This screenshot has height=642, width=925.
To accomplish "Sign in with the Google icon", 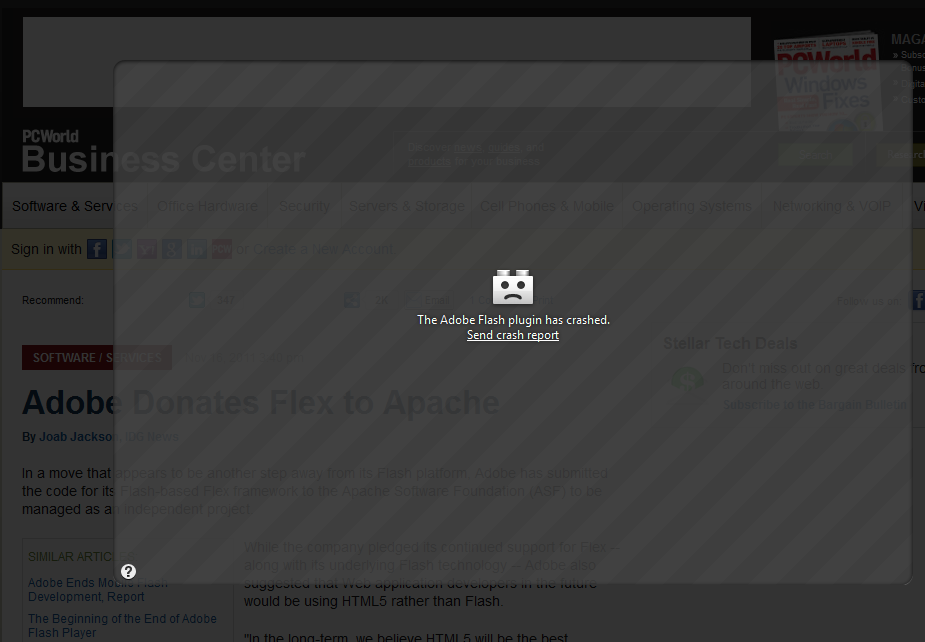I will [172, 249].
